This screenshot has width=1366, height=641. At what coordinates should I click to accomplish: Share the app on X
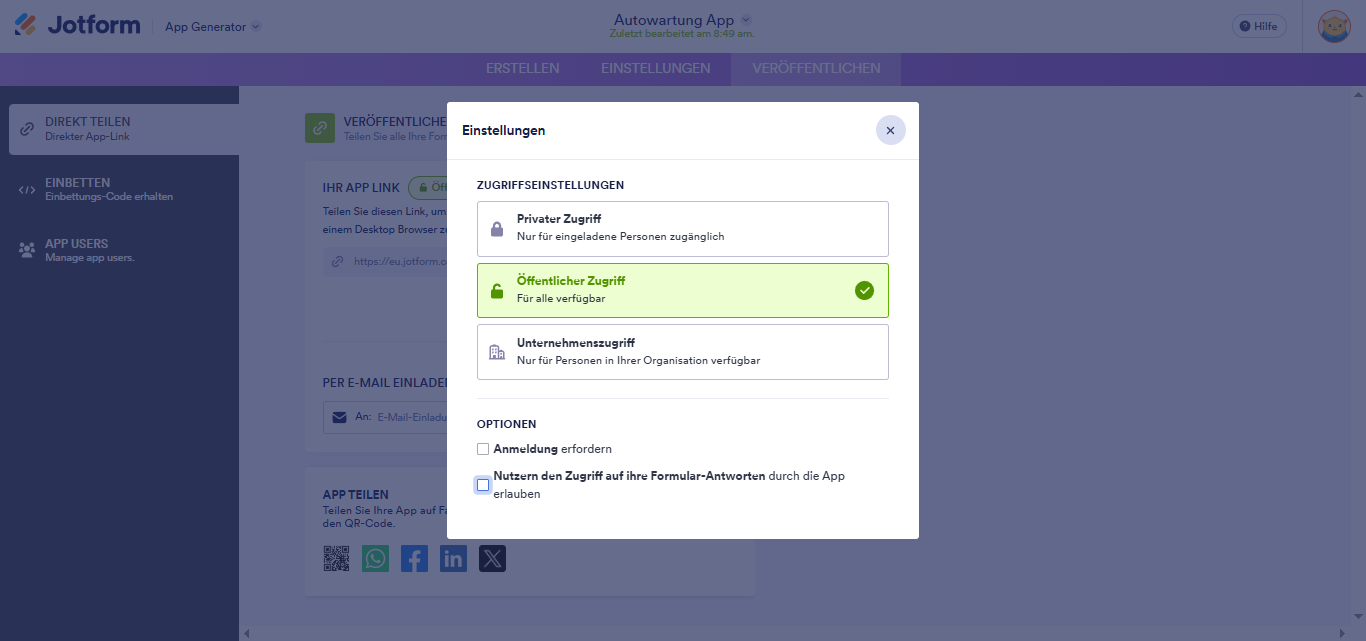point(492,558)
